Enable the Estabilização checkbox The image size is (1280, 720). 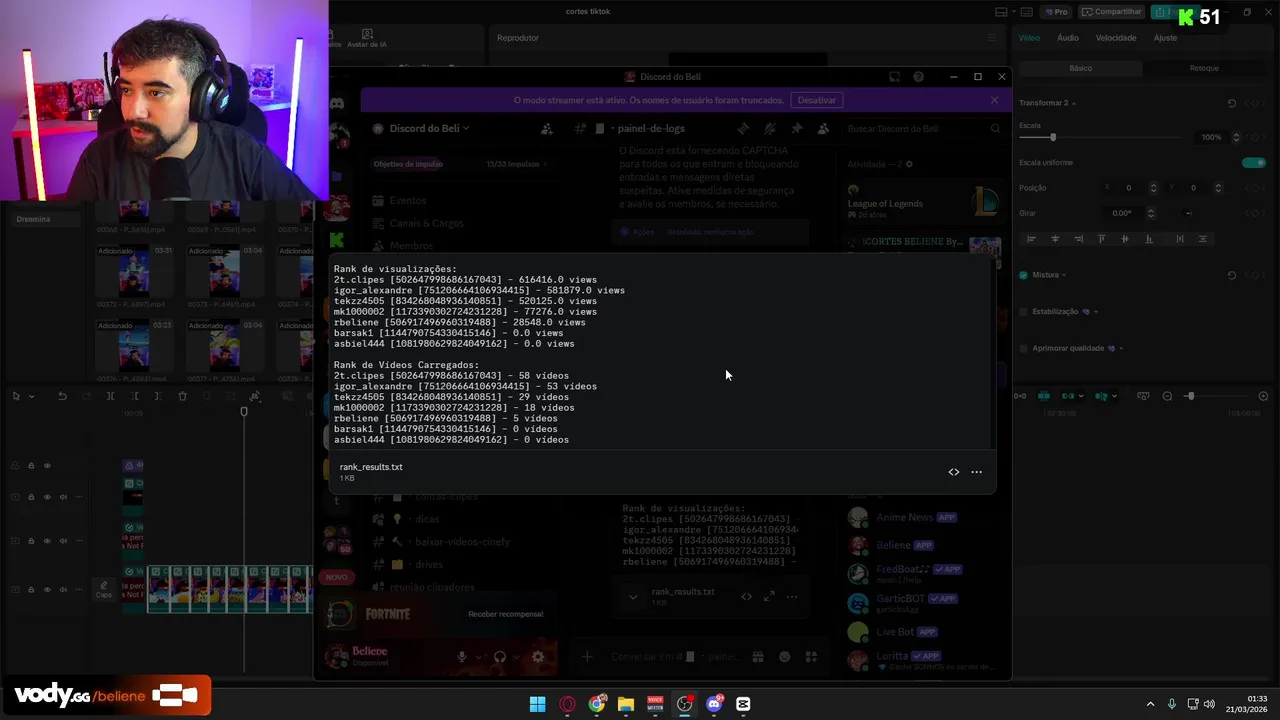point(1023,312)
